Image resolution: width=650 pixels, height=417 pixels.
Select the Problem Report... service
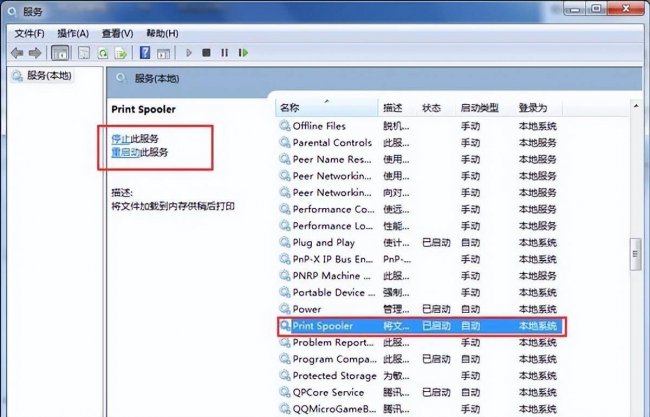pos(333,342)
